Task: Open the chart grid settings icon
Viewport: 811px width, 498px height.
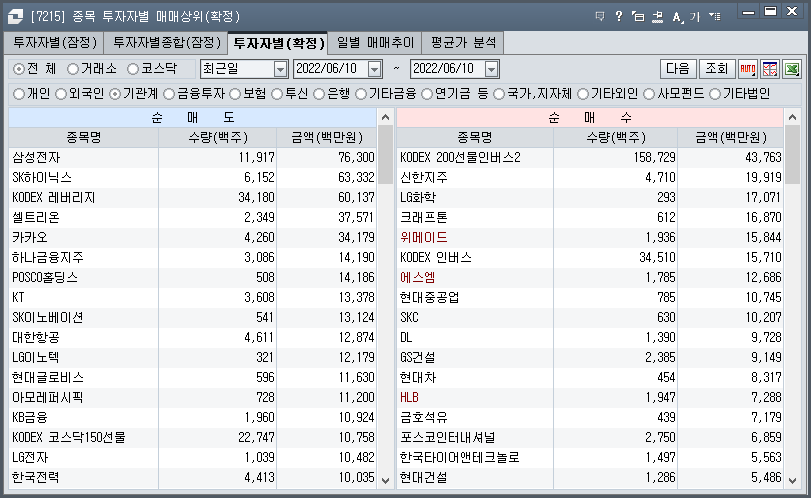Action: 770,69
